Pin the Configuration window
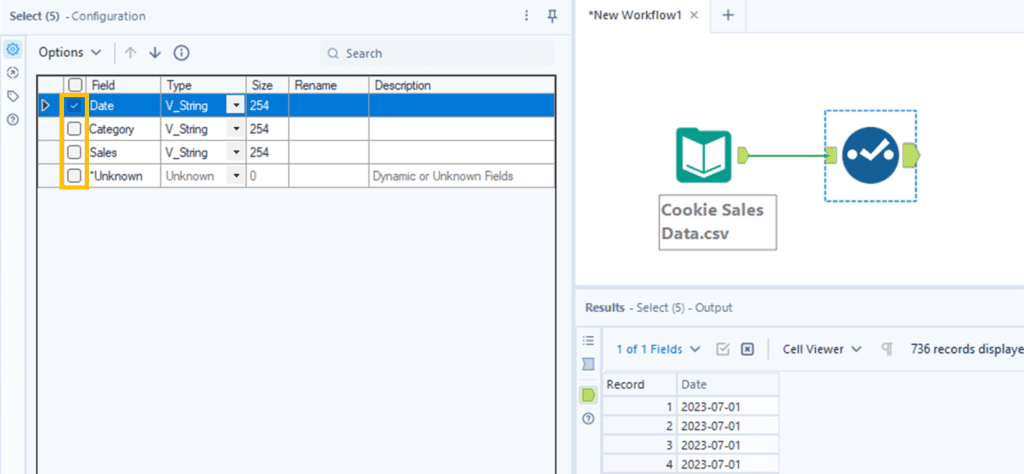This screenshot has width=1024, height=474. [553, 16]
